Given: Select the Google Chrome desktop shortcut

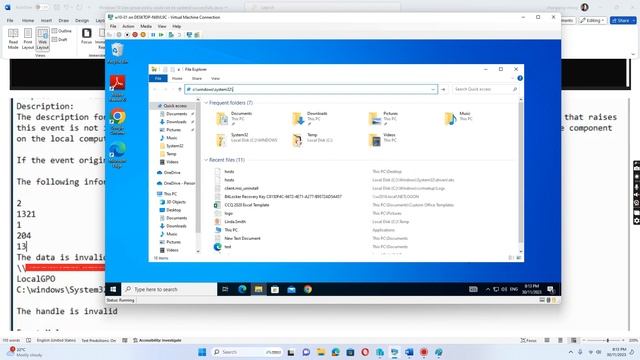Looking at the screenshot, I should (118, 122).
